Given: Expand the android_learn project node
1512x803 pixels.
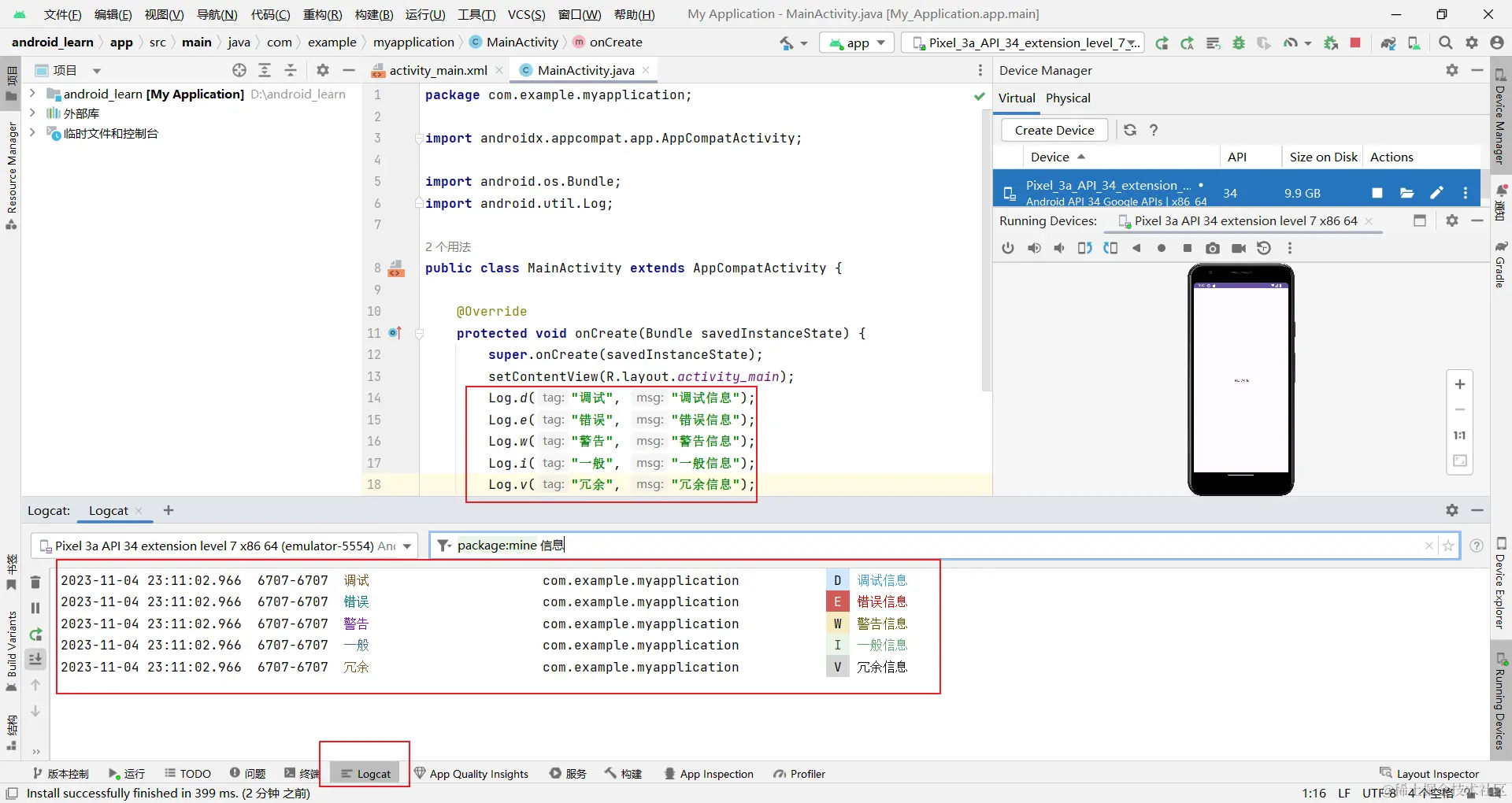Looking at the screenshot, I should click(32, 94).
